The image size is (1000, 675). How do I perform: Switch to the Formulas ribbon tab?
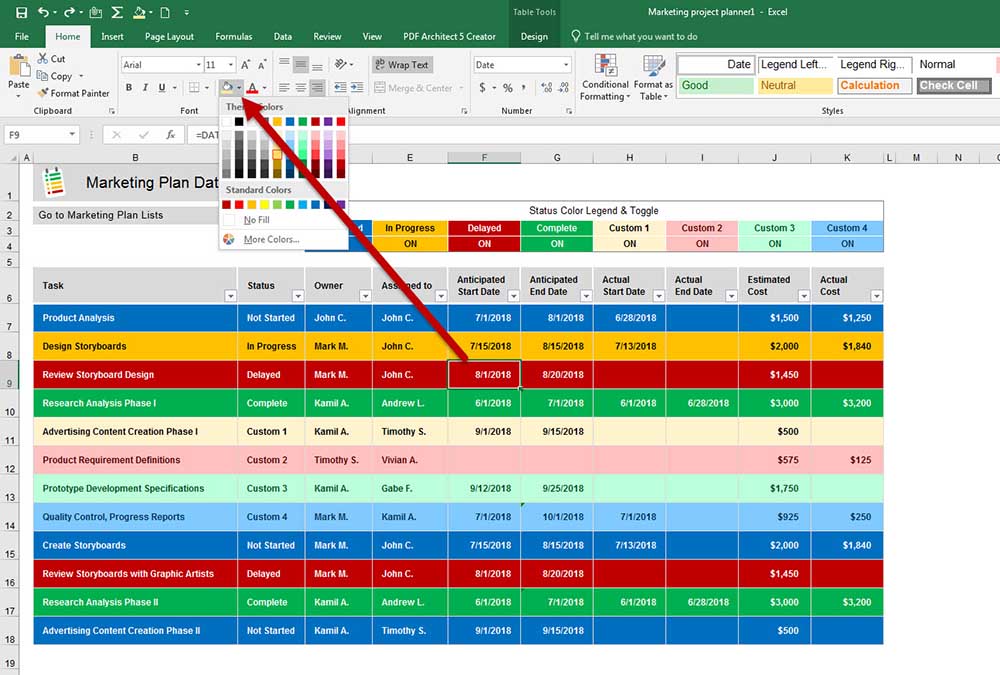click(x=233, y=36)
